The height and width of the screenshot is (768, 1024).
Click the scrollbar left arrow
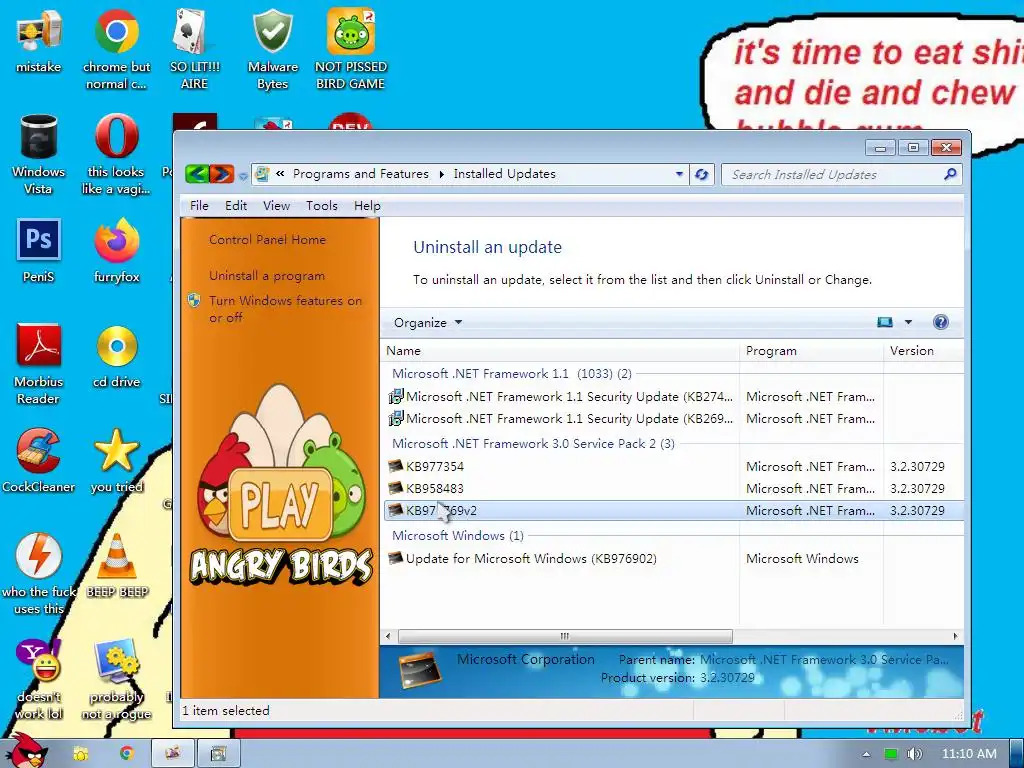pyautogui.click(x=389, y=636)
